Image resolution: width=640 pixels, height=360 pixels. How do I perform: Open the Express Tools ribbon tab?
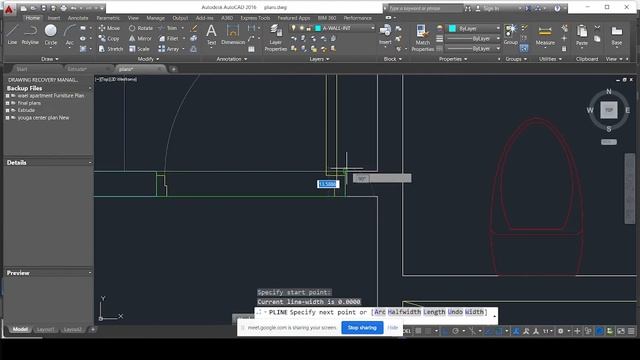point(255,18)
